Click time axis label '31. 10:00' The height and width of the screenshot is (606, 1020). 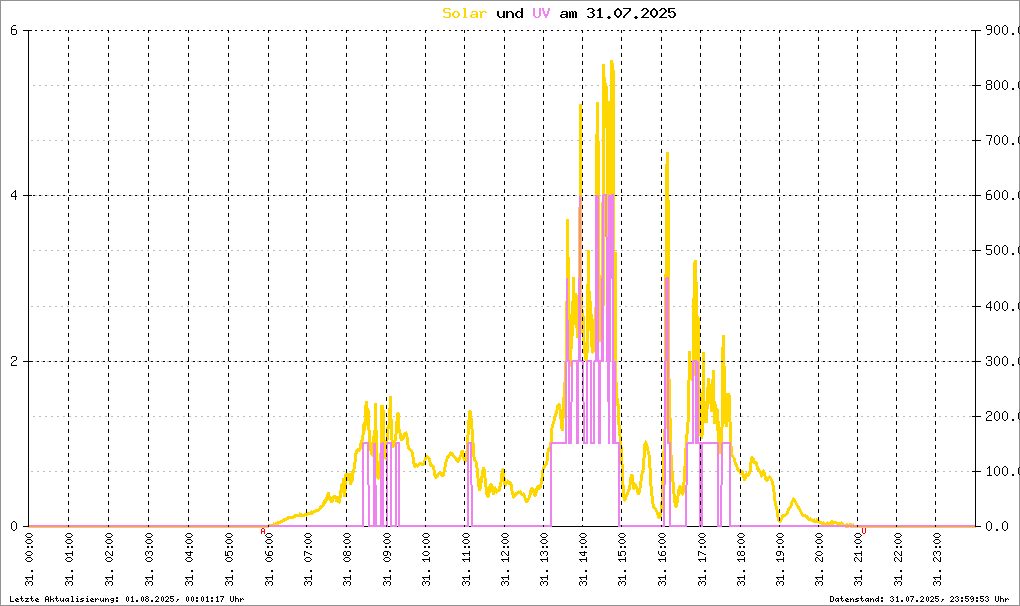(x=425, y=560)
